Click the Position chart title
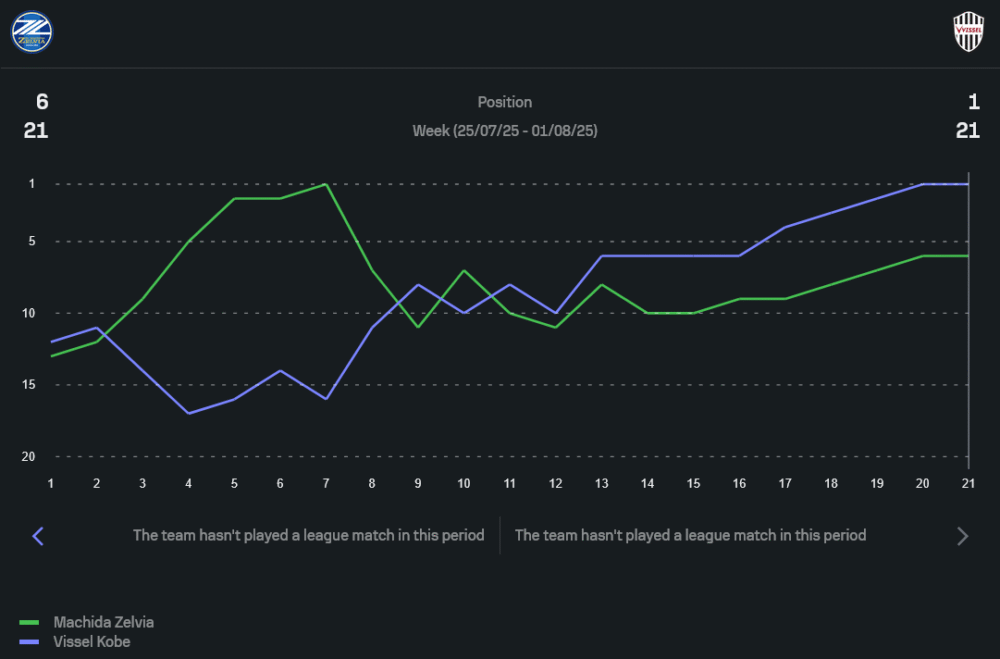The image size is (1000, 659). coord(505,102)
